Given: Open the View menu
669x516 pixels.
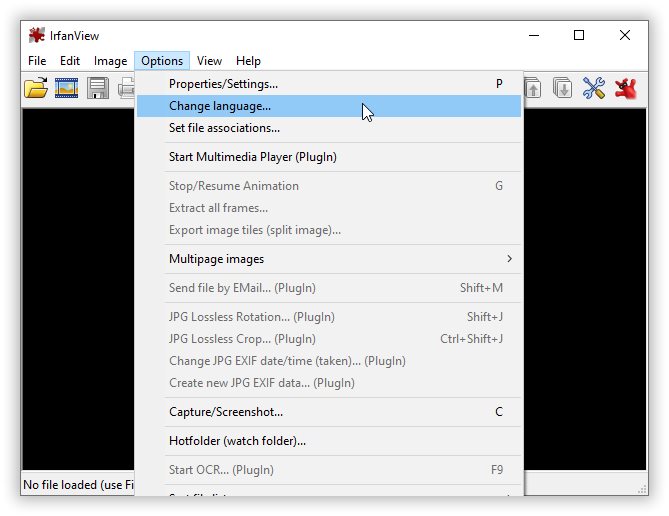Looking at the screenshot, I should click(x=209, y=61).
